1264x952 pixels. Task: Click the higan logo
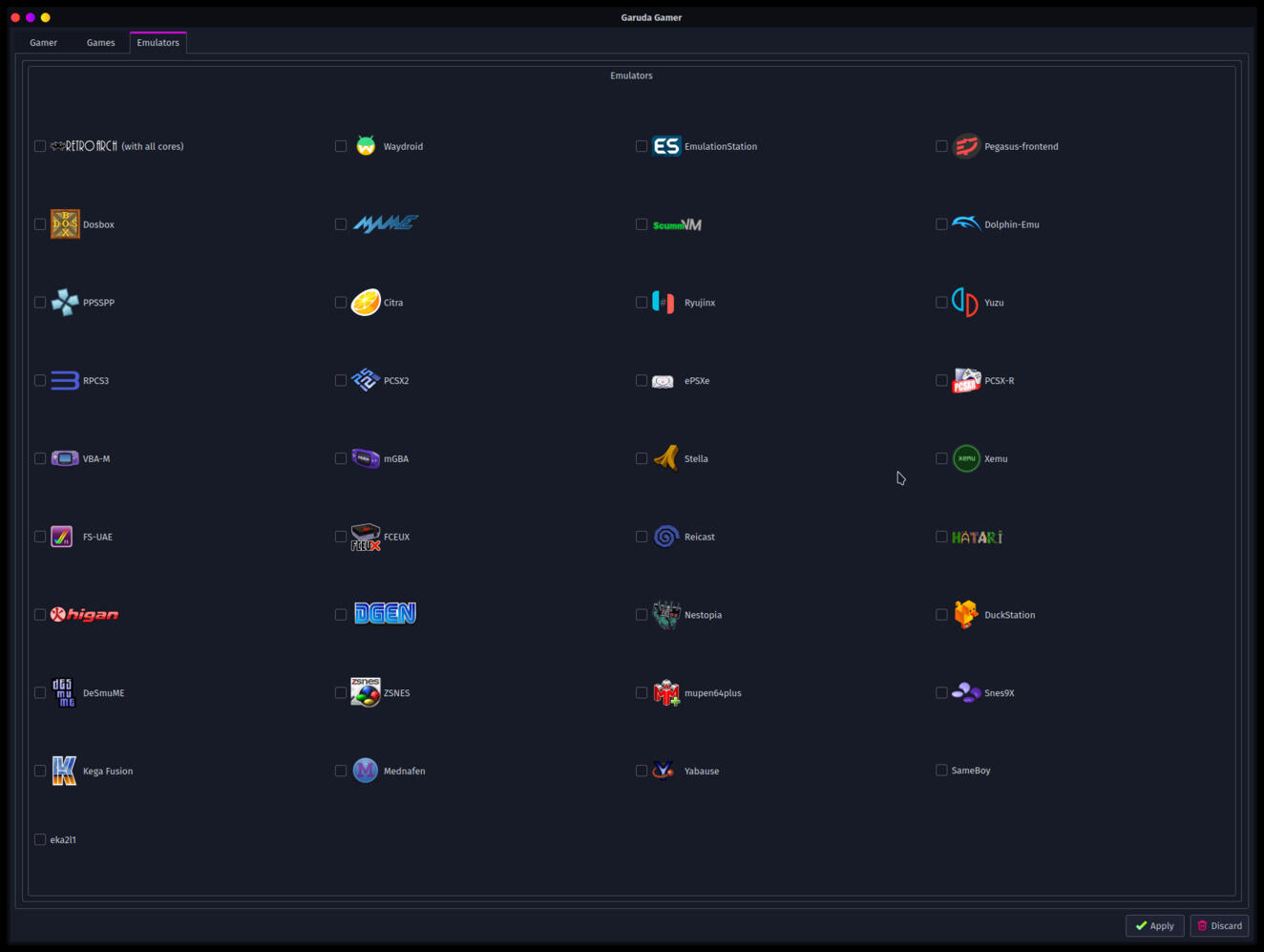(x=85, y=615)
